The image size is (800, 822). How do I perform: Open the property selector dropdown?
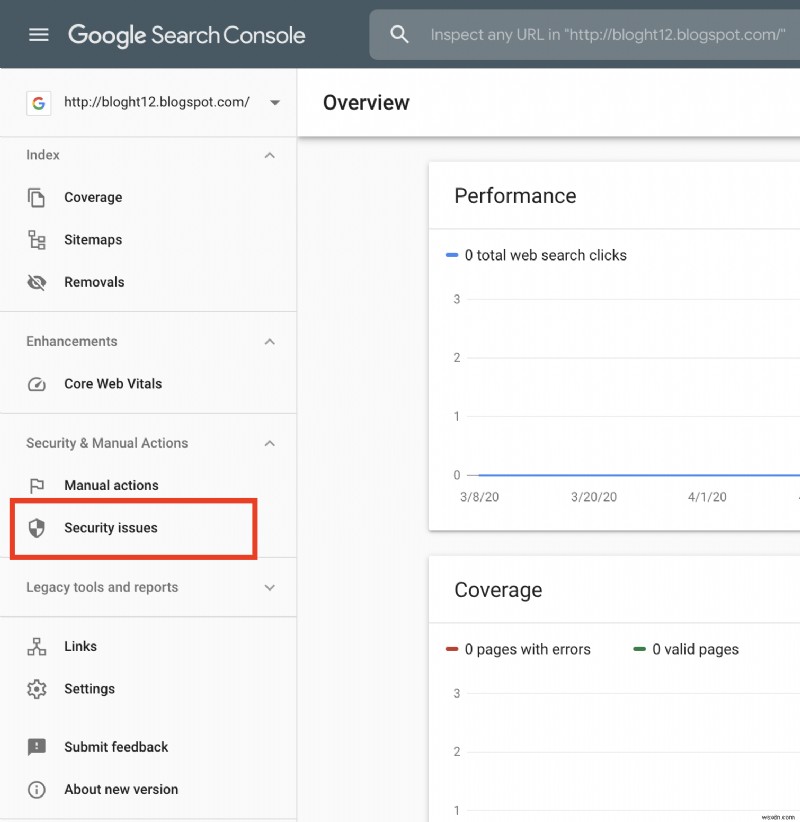click(x=275, y=102)
